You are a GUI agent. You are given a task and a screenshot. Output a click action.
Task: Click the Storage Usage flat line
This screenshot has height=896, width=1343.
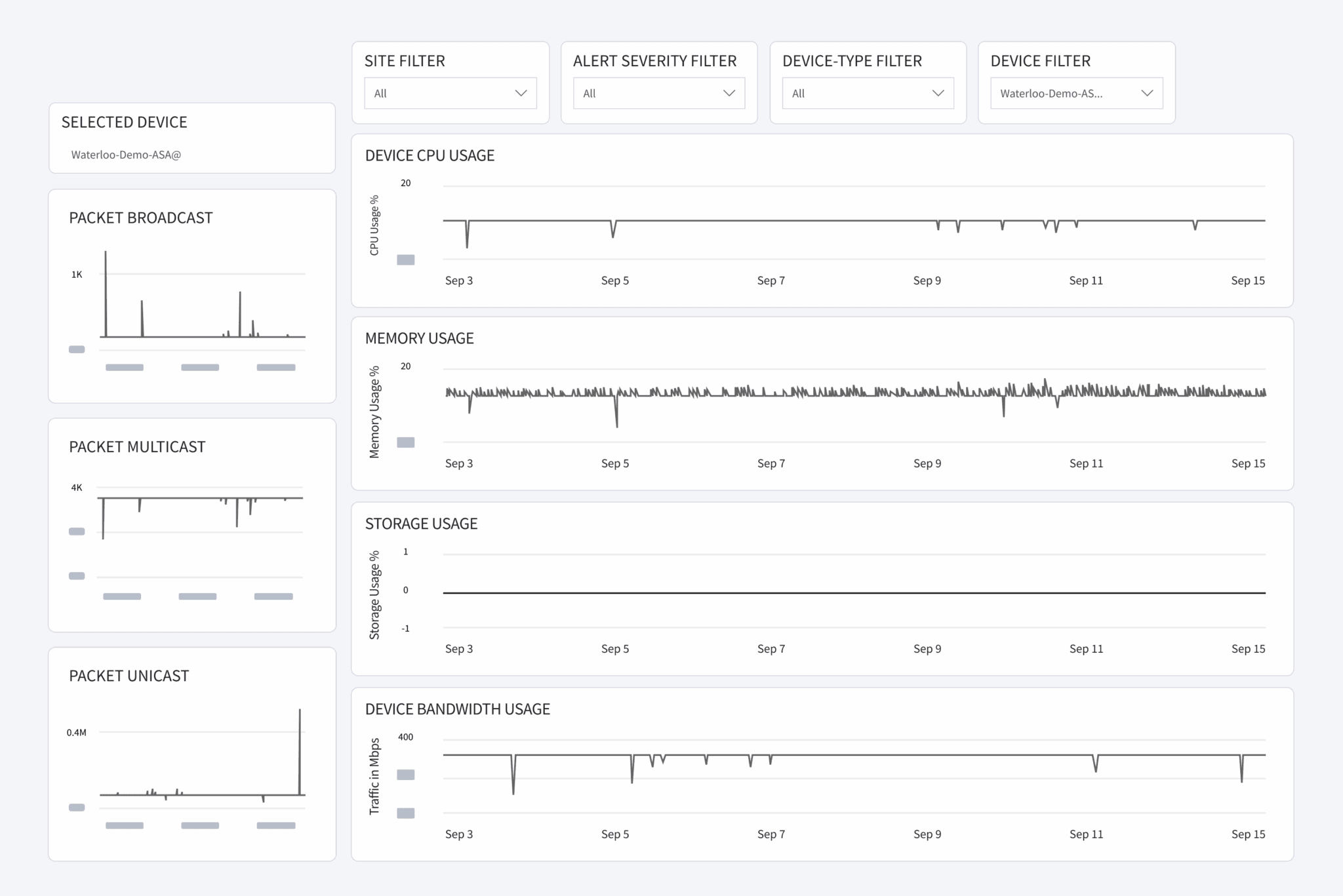coord(852,592)
